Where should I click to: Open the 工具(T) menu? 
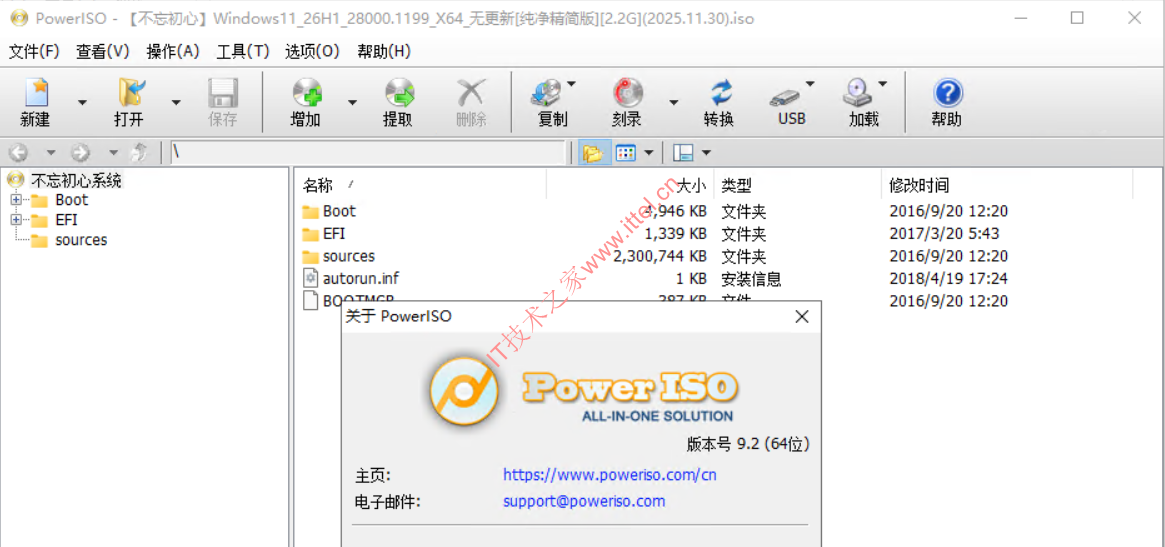(x=243, y=51)
